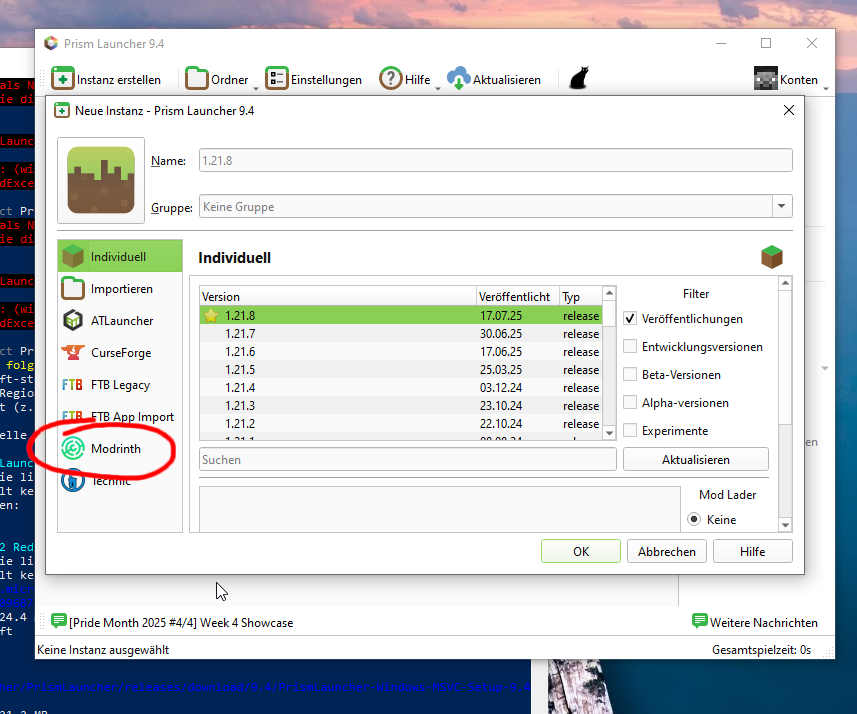857x714 pixels.
Task: Choose FTB Legacy from the sidebar
Action: (x=119, y=385)
